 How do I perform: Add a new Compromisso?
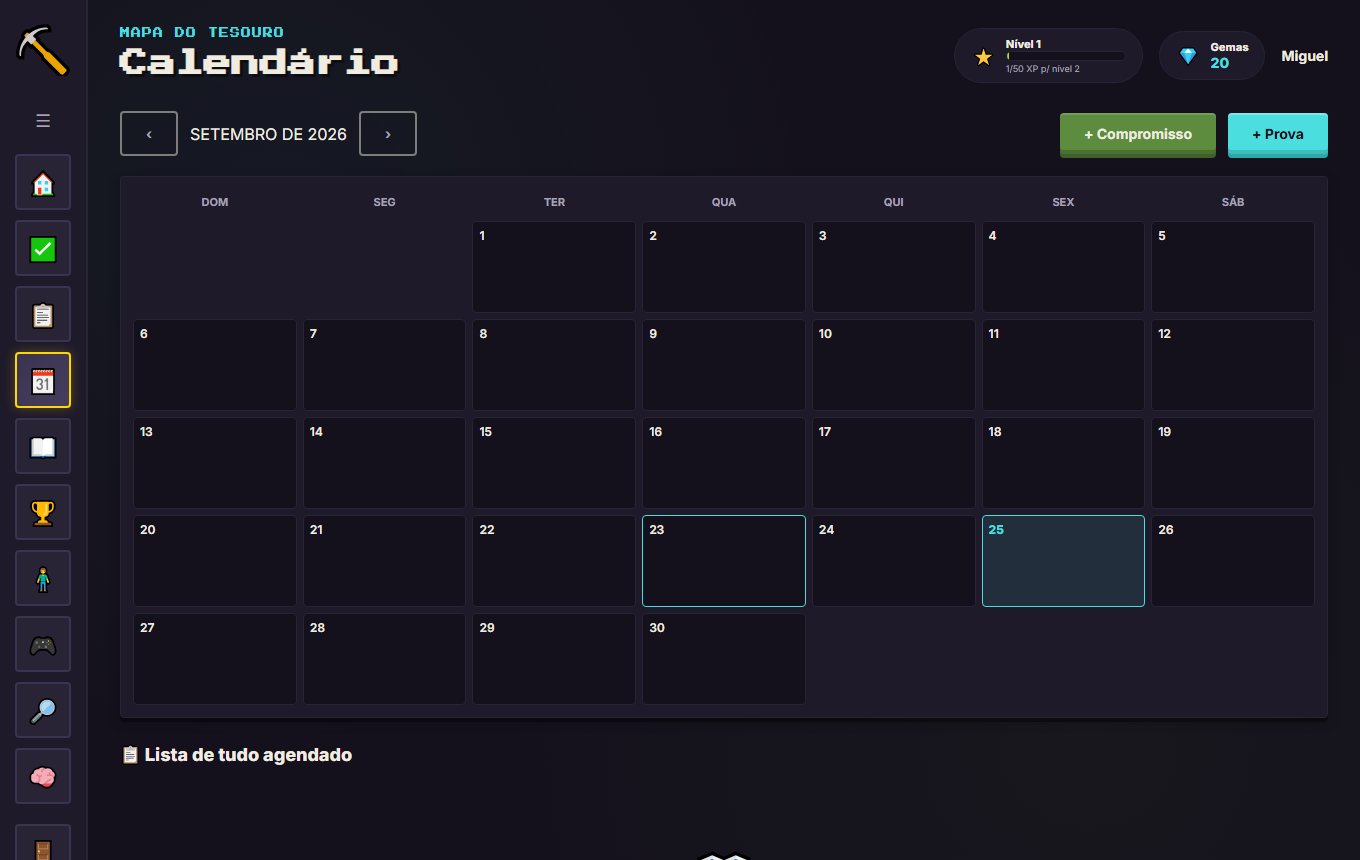(1138, 134)
